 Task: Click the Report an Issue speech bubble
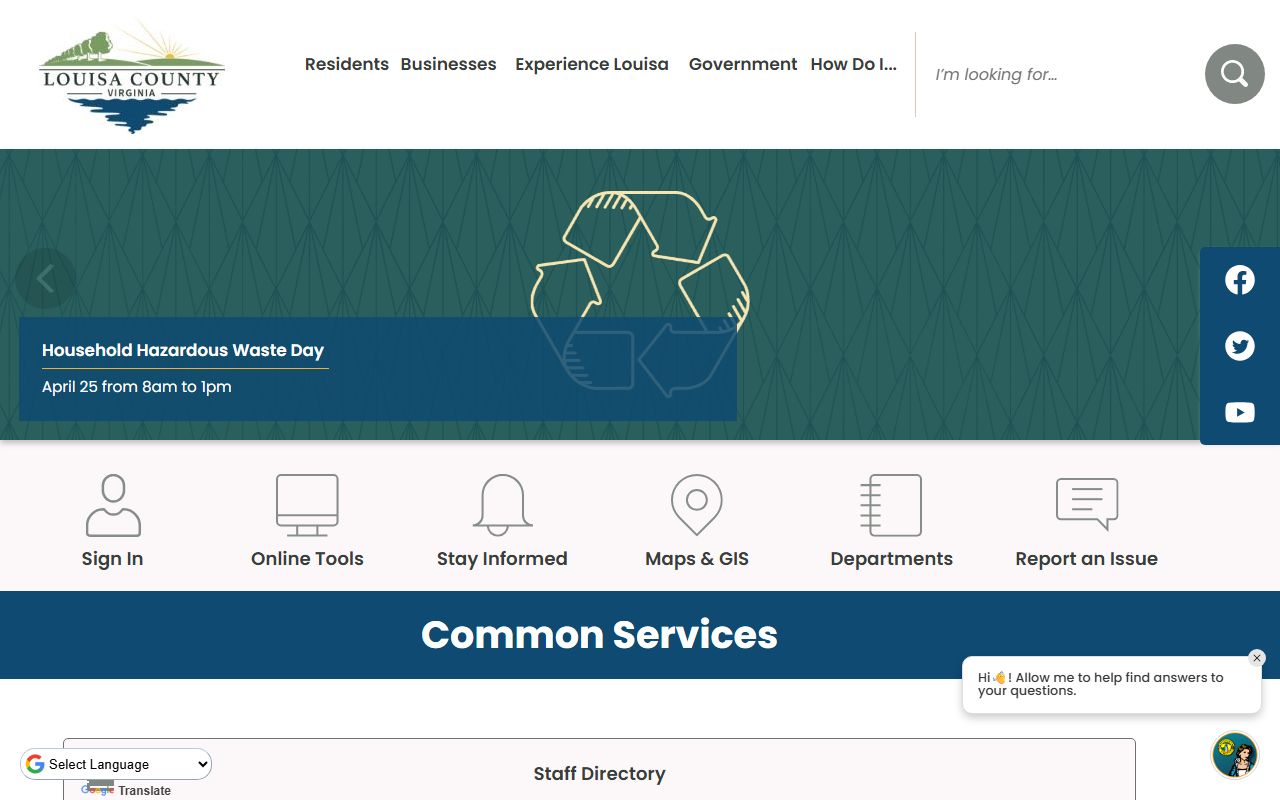[1086, 504]
